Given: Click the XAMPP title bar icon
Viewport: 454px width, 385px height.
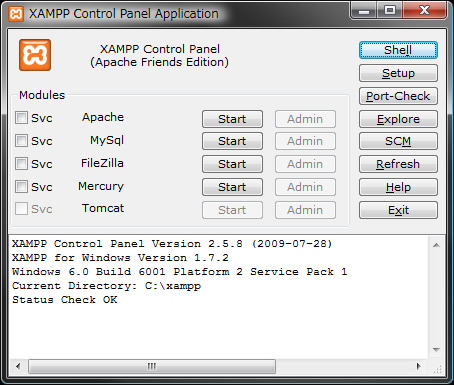Looking at the screenshot, I should coord(16,14).
